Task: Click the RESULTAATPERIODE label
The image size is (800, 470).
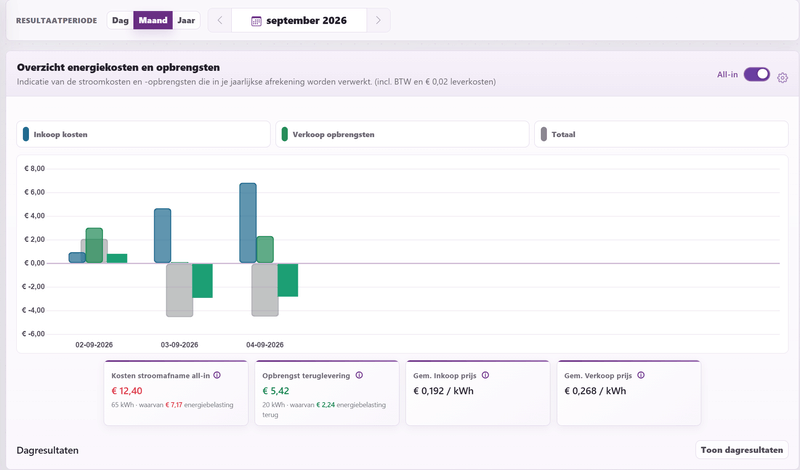Action: [57, 21]
